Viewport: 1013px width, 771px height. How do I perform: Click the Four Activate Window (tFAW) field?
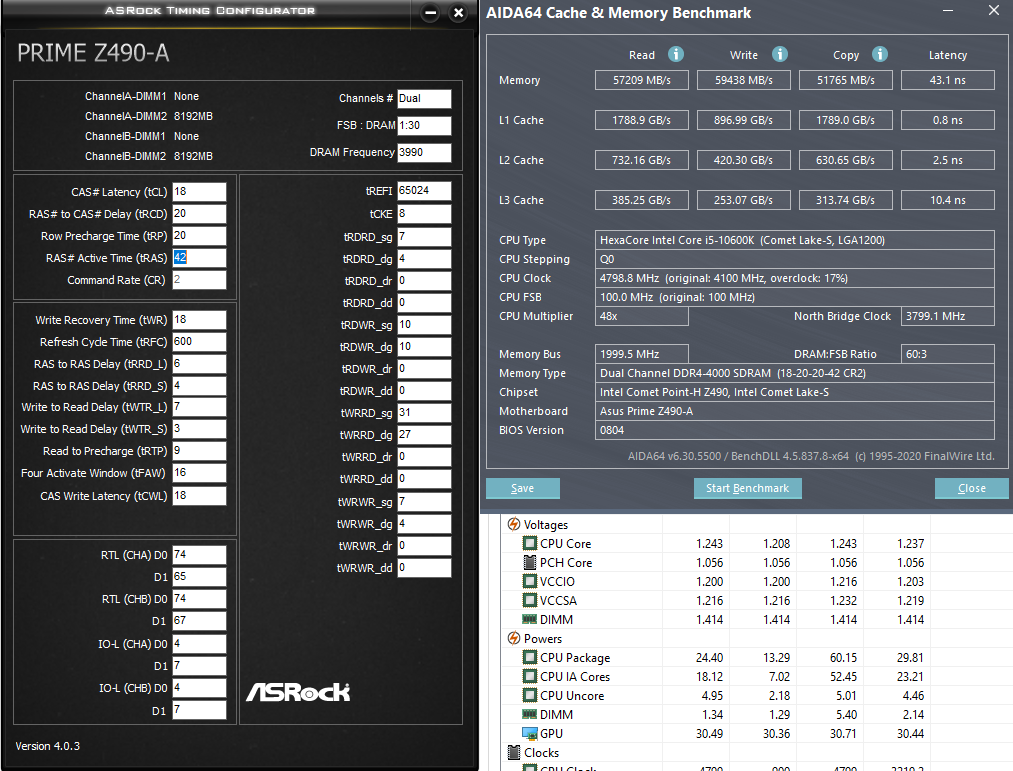(x=199, y=473)
